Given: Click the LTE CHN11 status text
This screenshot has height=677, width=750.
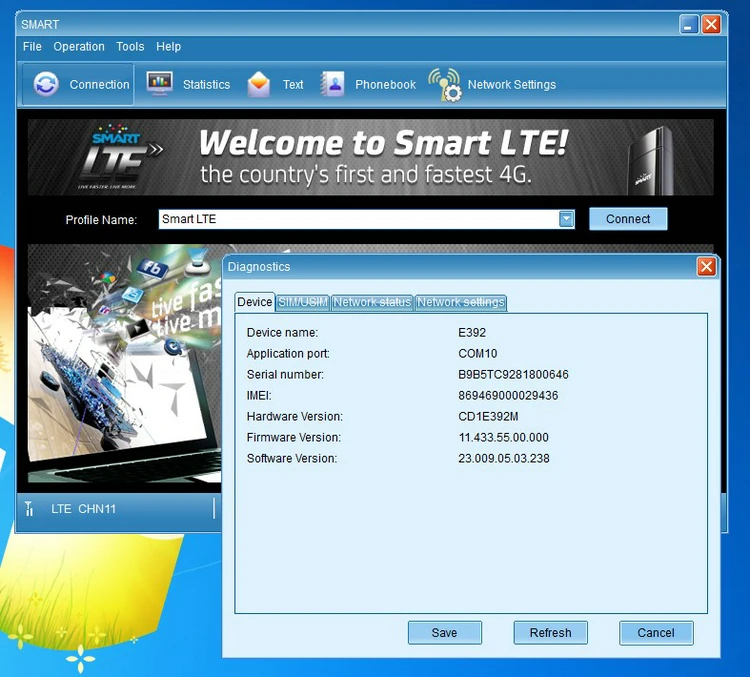Looking at the screenshot, I should [83, 509].
